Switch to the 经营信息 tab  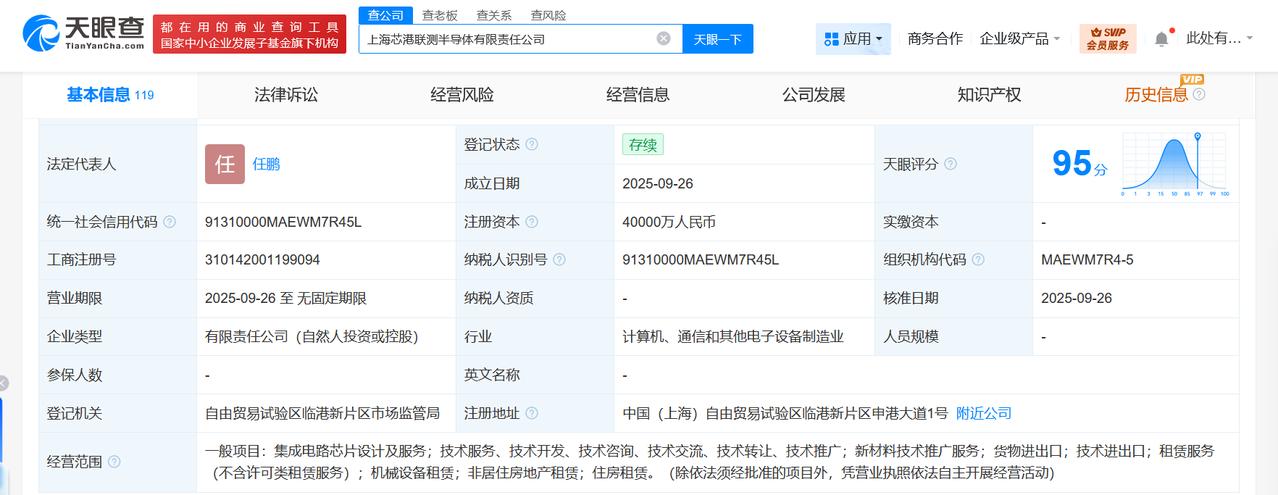point(638,95)
